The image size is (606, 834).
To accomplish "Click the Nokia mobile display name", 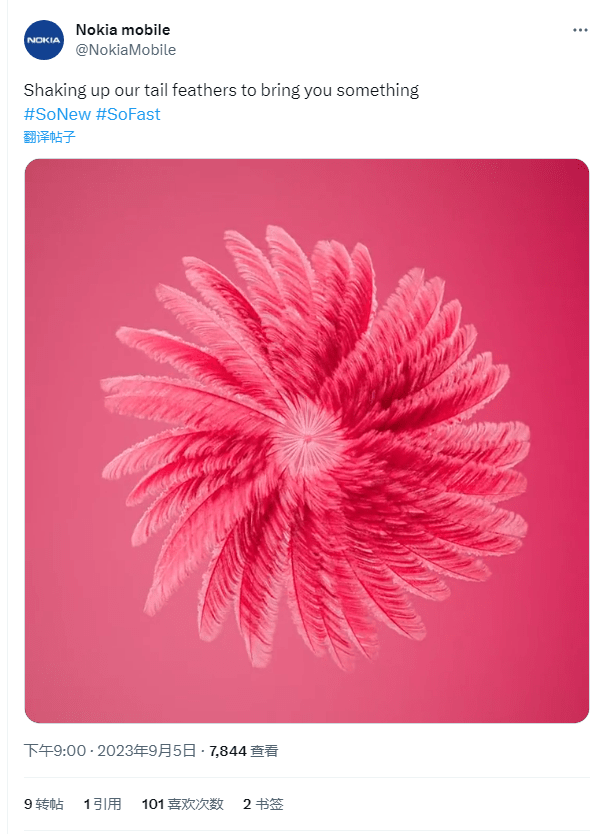I will click(123, 30).
